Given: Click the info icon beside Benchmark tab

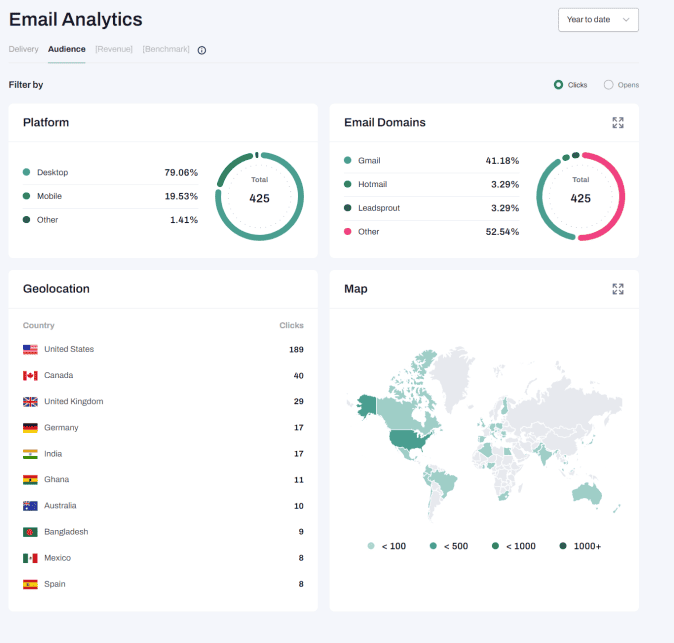Looking at the screenshot, I should click(202, 50).
